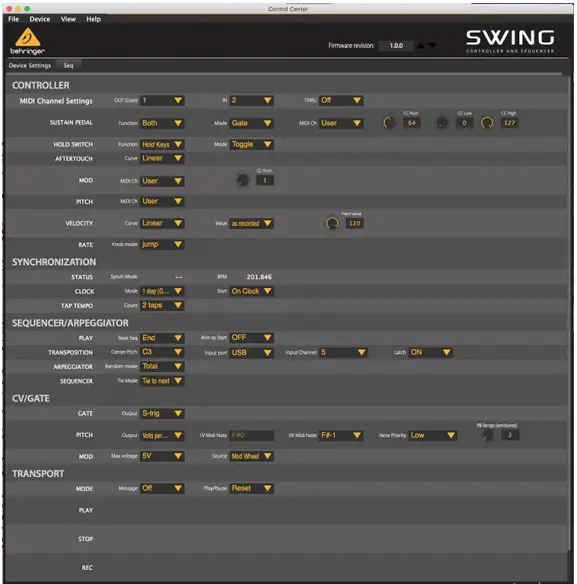Adjust PB Range semitones knob
Screen dimensions: 577x584
click(487, 435)
